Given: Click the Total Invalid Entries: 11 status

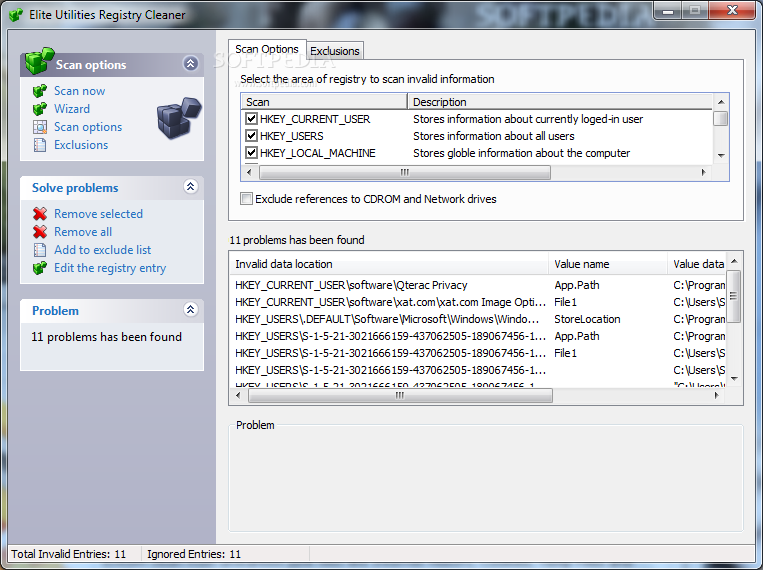Looking at the screenshot, I should pos(69,554).
